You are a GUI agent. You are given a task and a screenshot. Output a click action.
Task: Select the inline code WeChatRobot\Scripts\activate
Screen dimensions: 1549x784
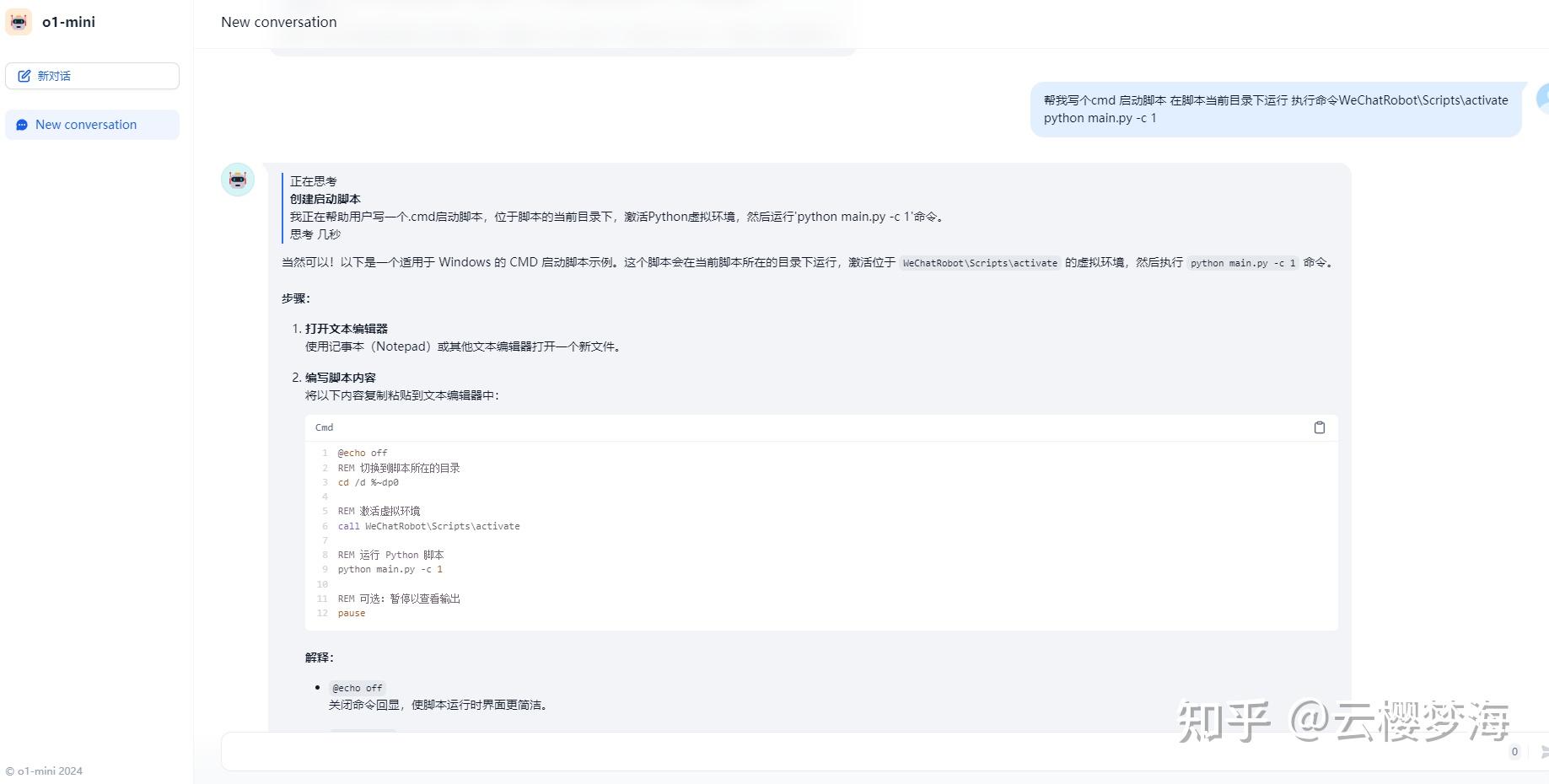tap(980, 262)
